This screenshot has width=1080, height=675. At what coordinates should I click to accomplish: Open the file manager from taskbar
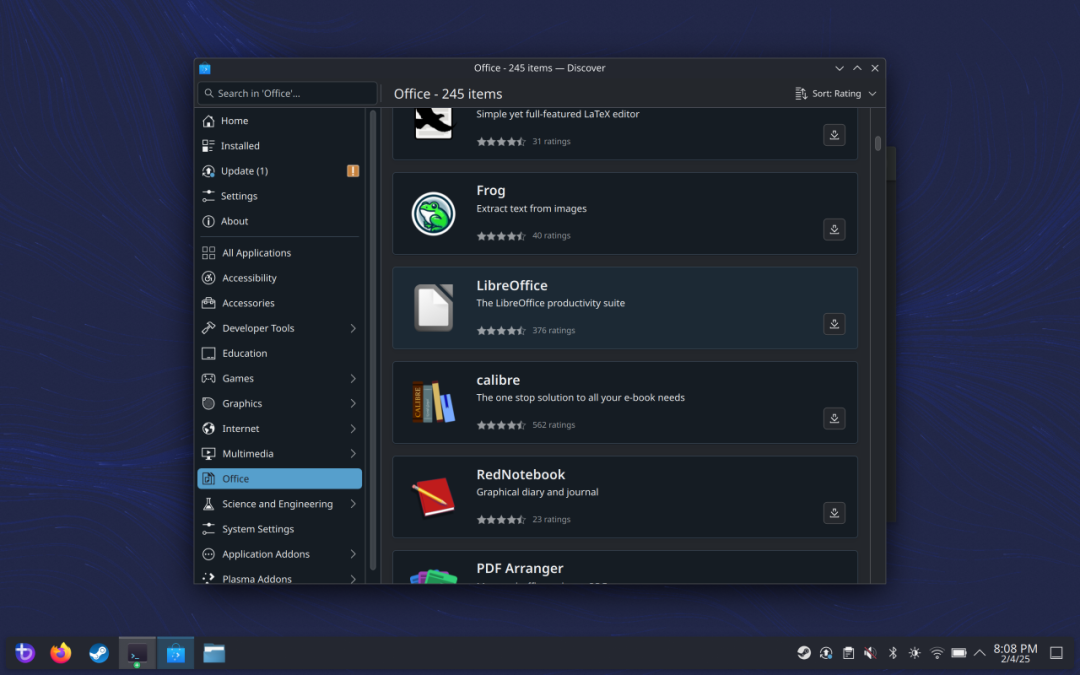point(214,652)
